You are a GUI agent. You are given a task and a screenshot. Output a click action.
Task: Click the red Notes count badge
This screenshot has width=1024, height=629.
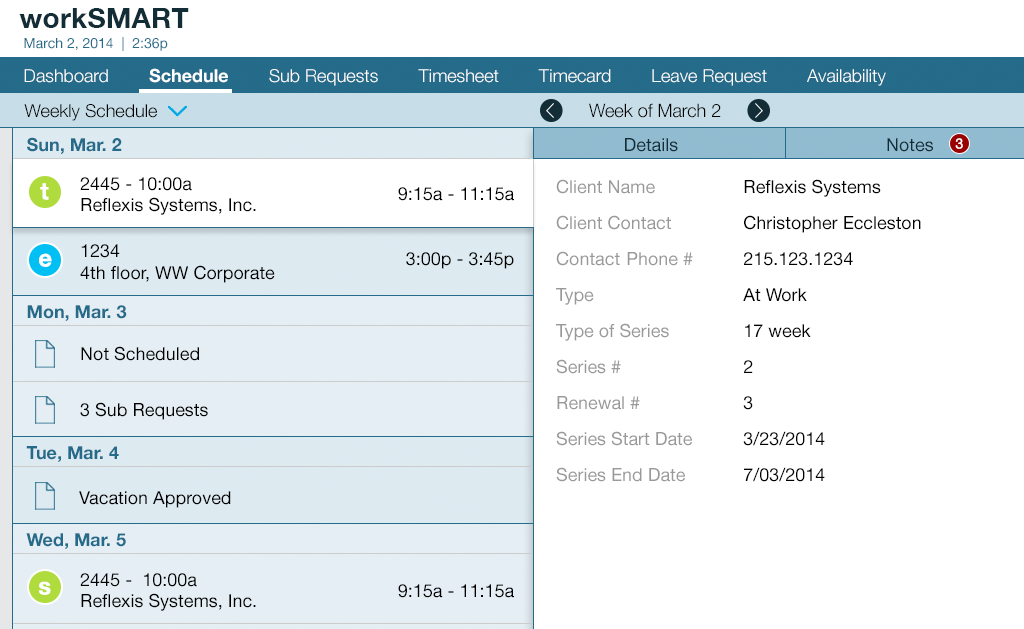(x=958, y=144)
